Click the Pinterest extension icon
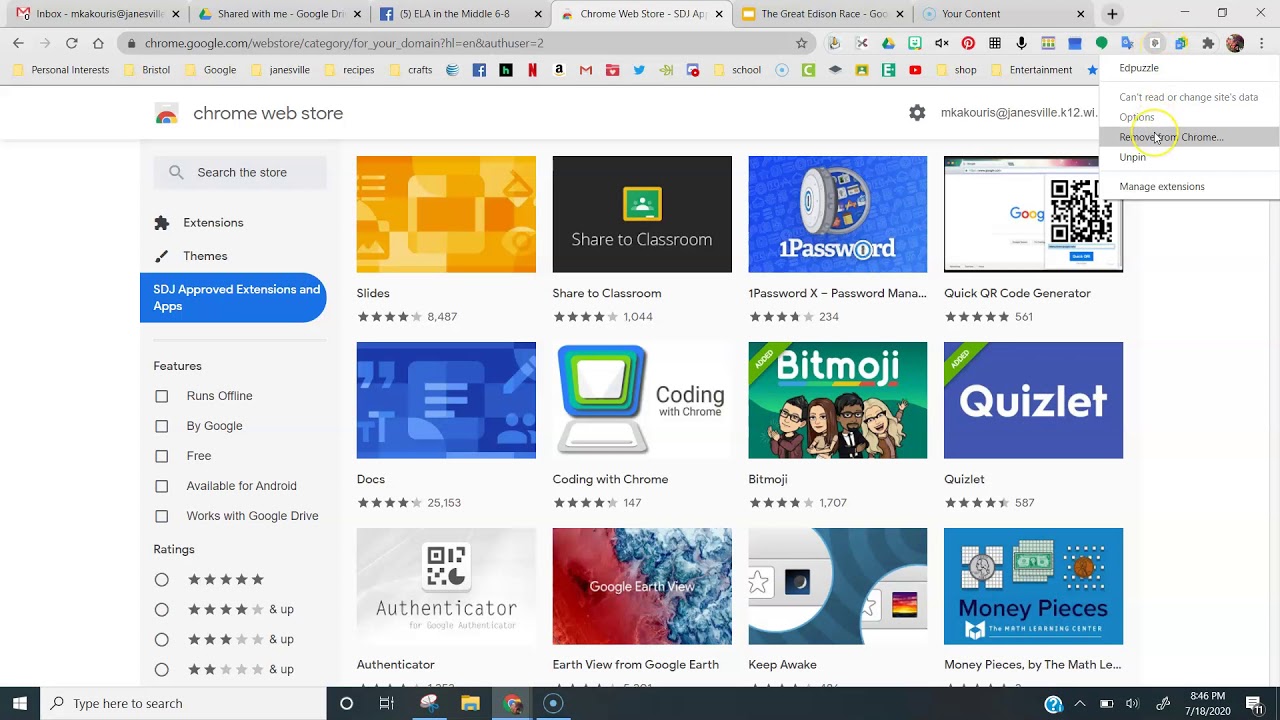The height and width of the screenshot is (720, 1280). click(x=968, y=43)
